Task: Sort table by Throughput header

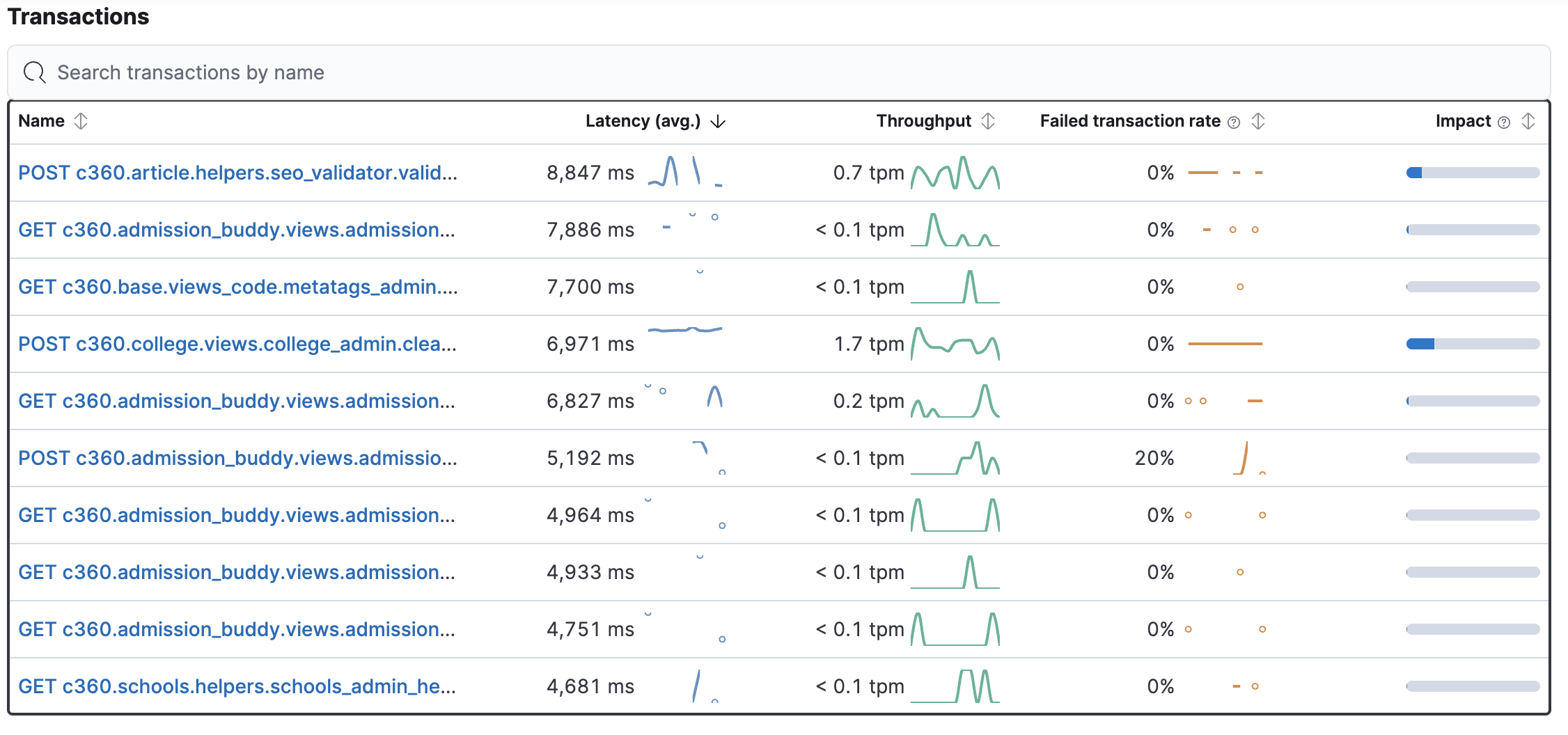Action: tap(923, 121)
